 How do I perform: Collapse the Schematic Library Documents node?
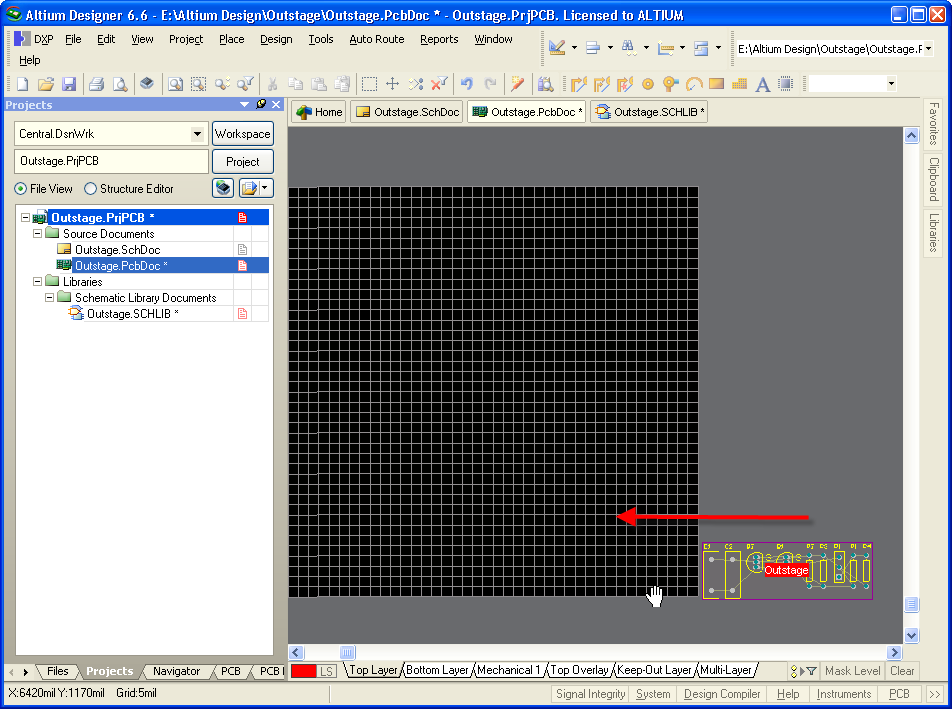click(x=50, y=298)
